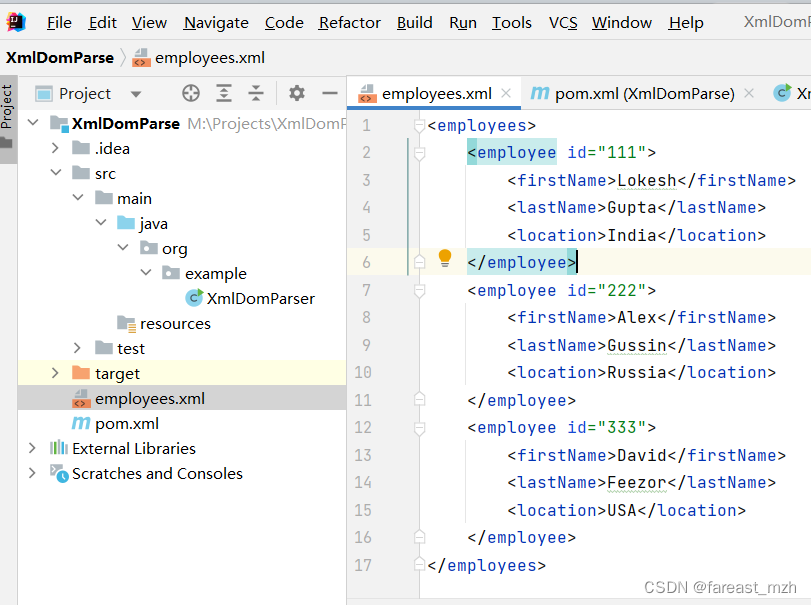Open the Refactor menu
This screenshot has height=605, width=811.
click(349, 22)
